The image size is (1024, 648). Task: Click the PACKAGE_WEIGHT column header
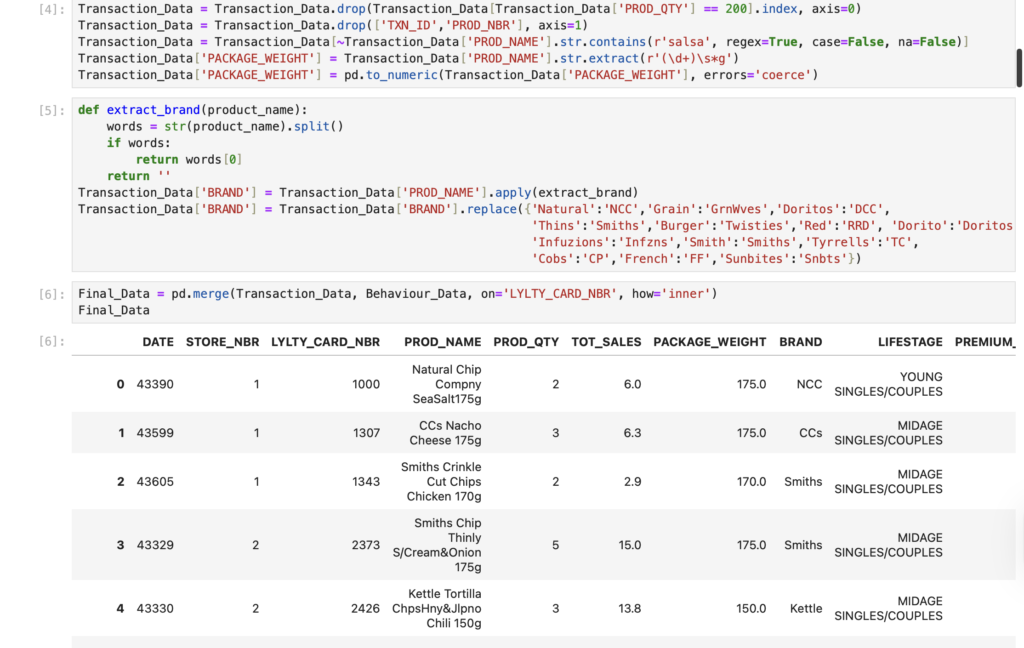(709, 342)
